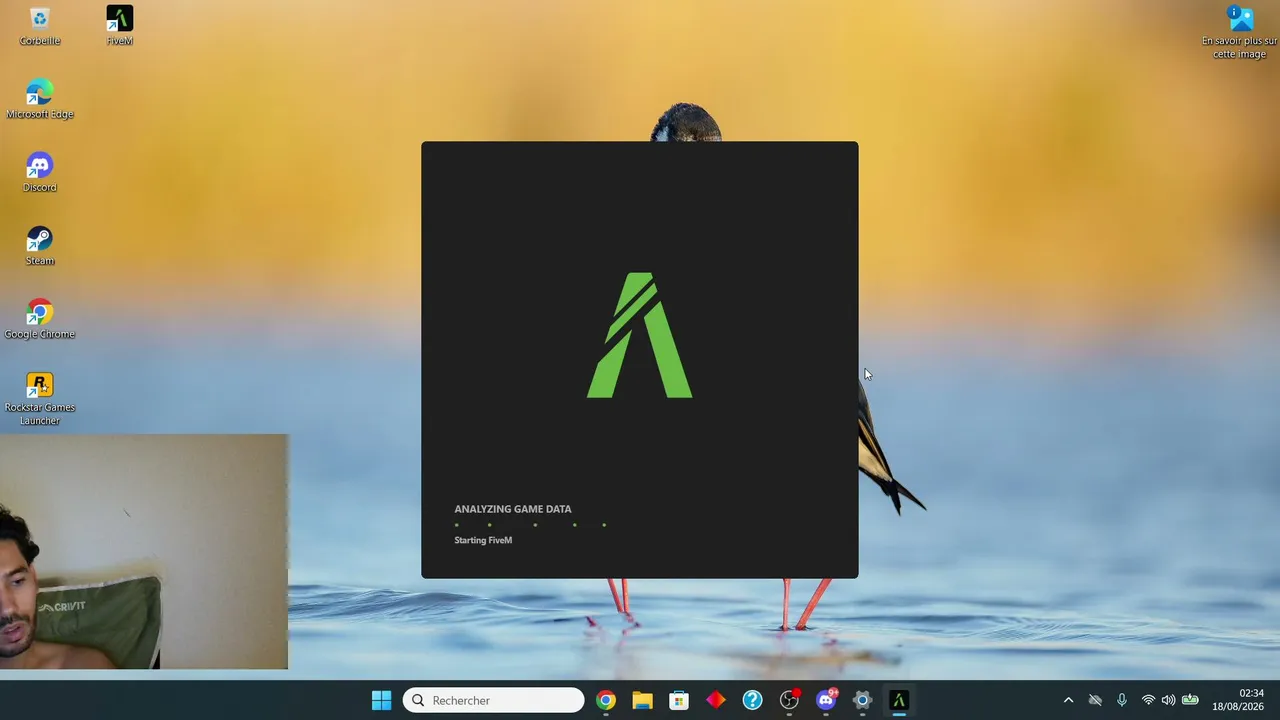1280x720 pixels.
Task: Open Google Chrome from the taskbar
Action: pos(606,700)
